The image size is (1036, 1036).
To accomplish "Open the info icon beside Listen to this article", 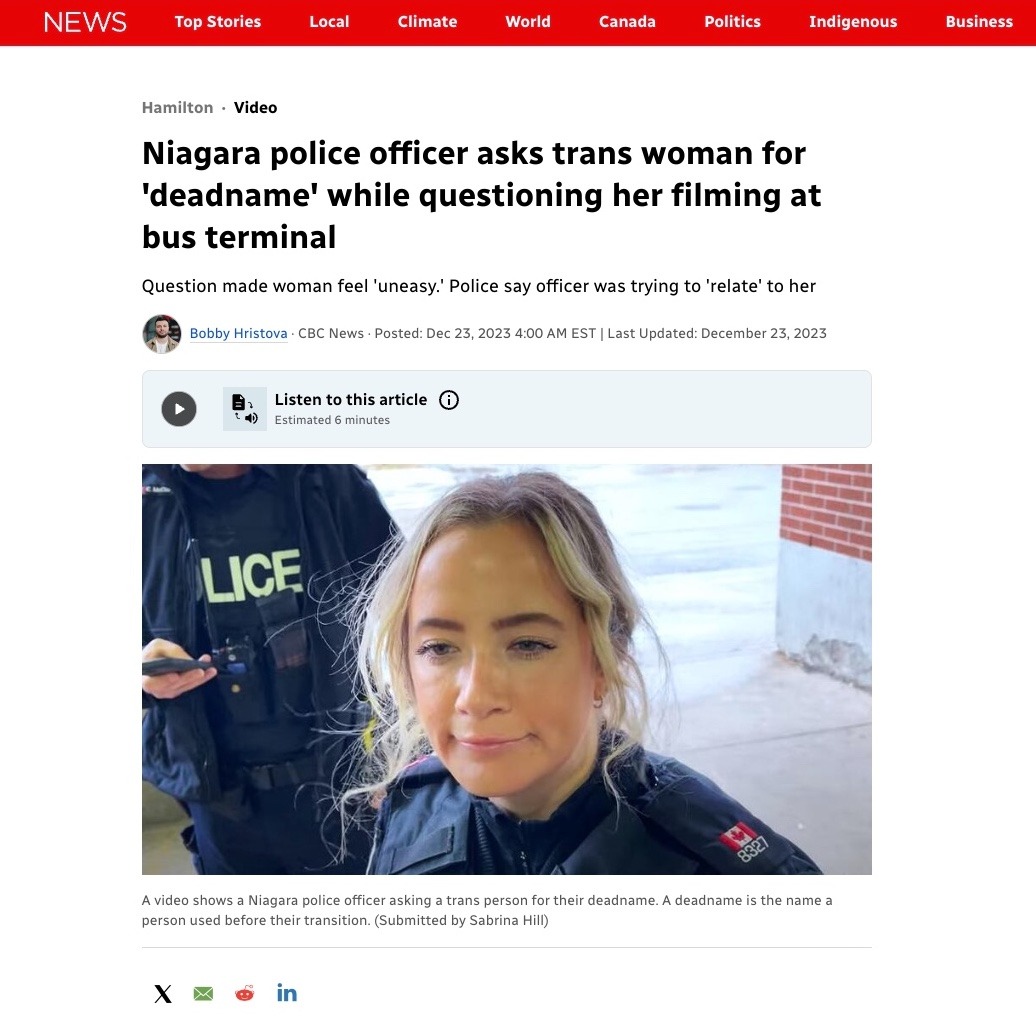I will click(x=449, y=400).
